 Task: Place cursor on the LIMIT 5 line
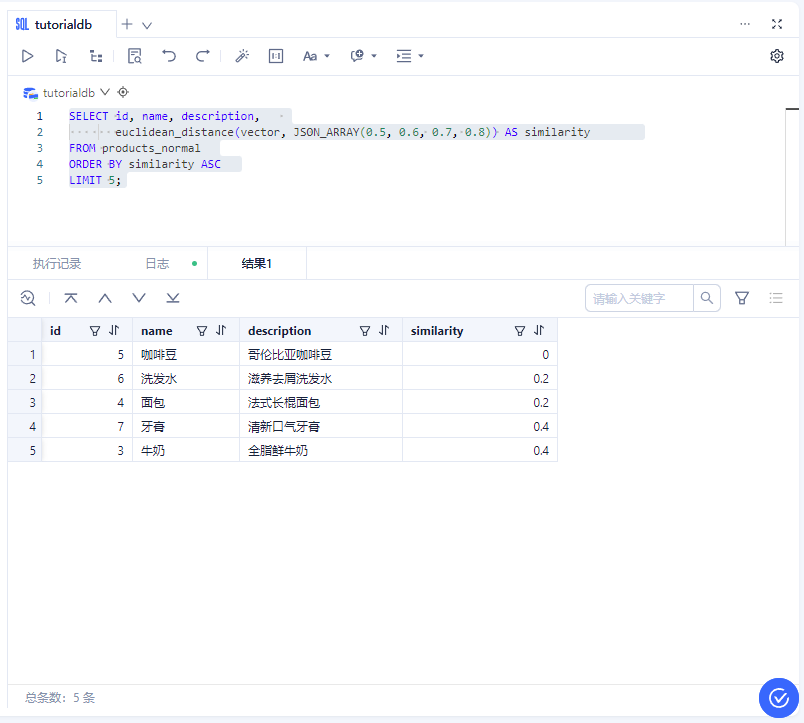pyautogui.click(x=95, y=180)
